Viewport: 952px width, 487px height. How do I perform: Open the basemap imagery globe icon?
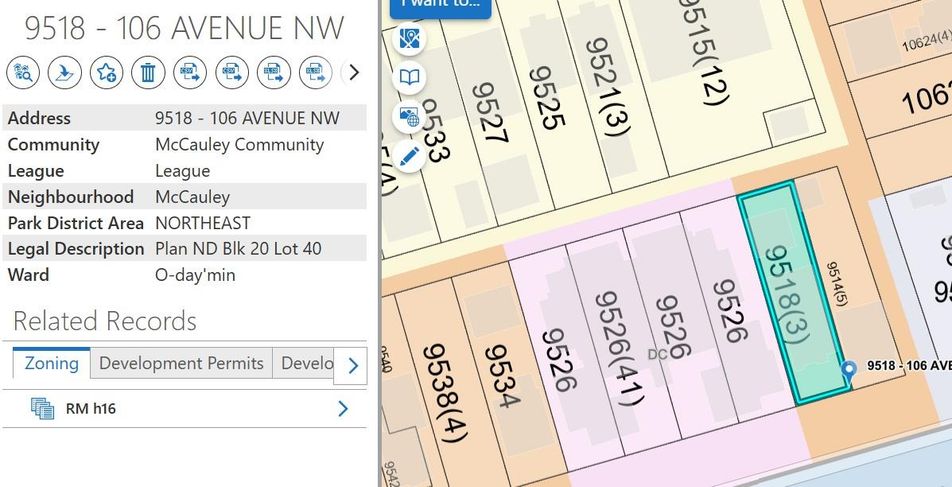409,116
